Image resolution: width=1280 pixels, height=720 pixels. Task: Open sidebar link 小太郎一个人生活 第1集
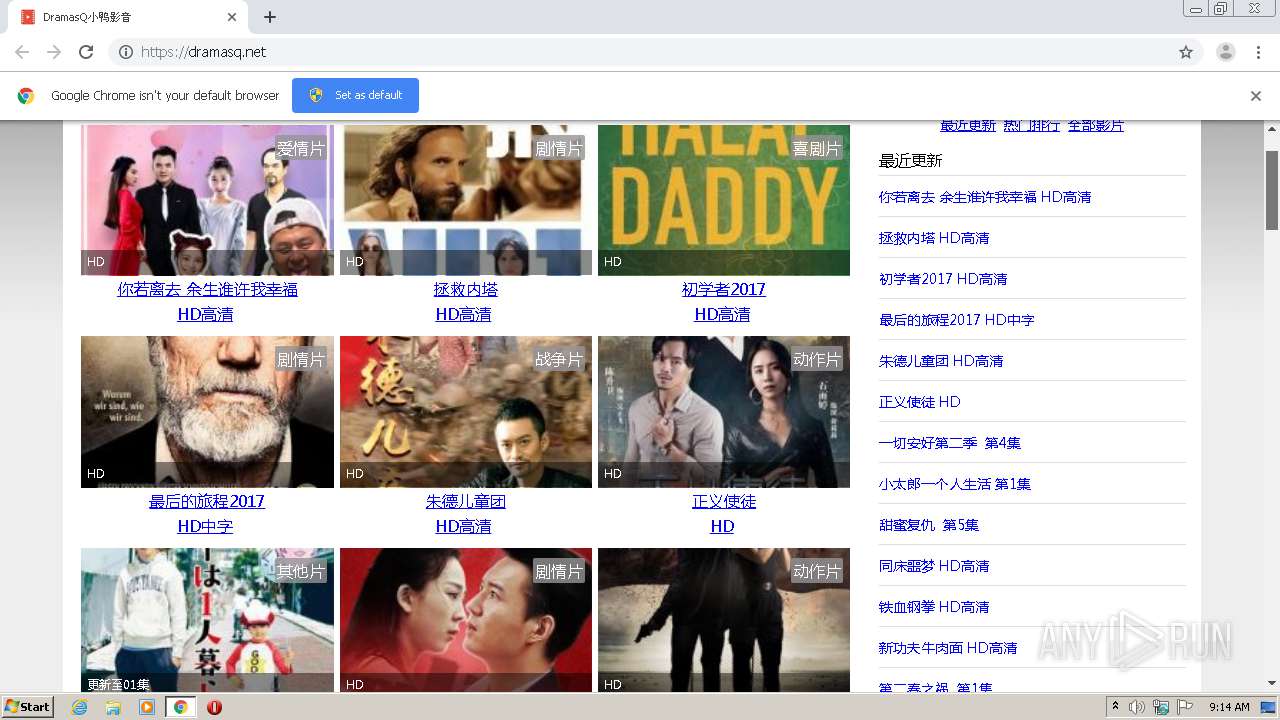[955, 484]
